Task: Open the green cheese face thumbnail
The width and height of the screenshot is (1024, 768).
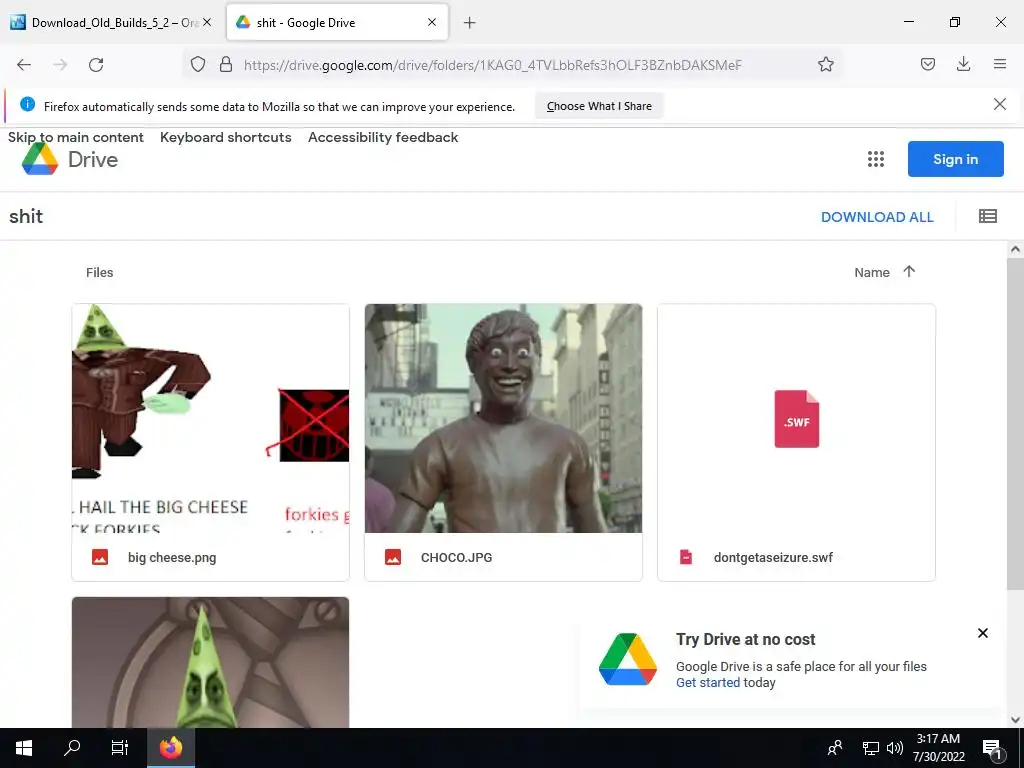Action: pos(210,662)
